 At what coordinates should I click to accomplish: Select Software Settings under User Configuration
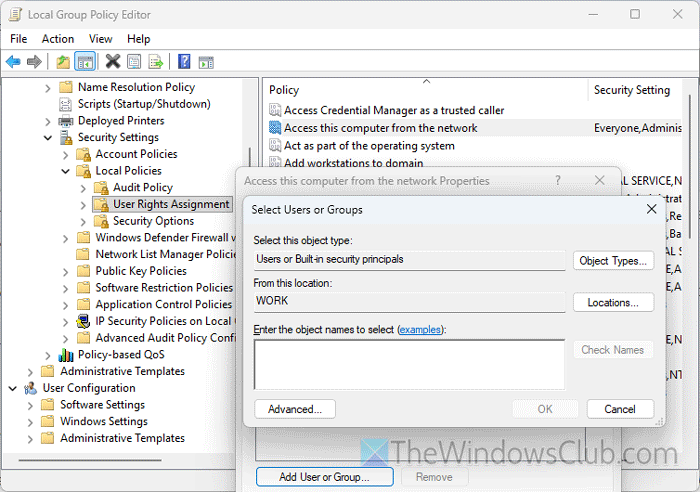(102, 405)
